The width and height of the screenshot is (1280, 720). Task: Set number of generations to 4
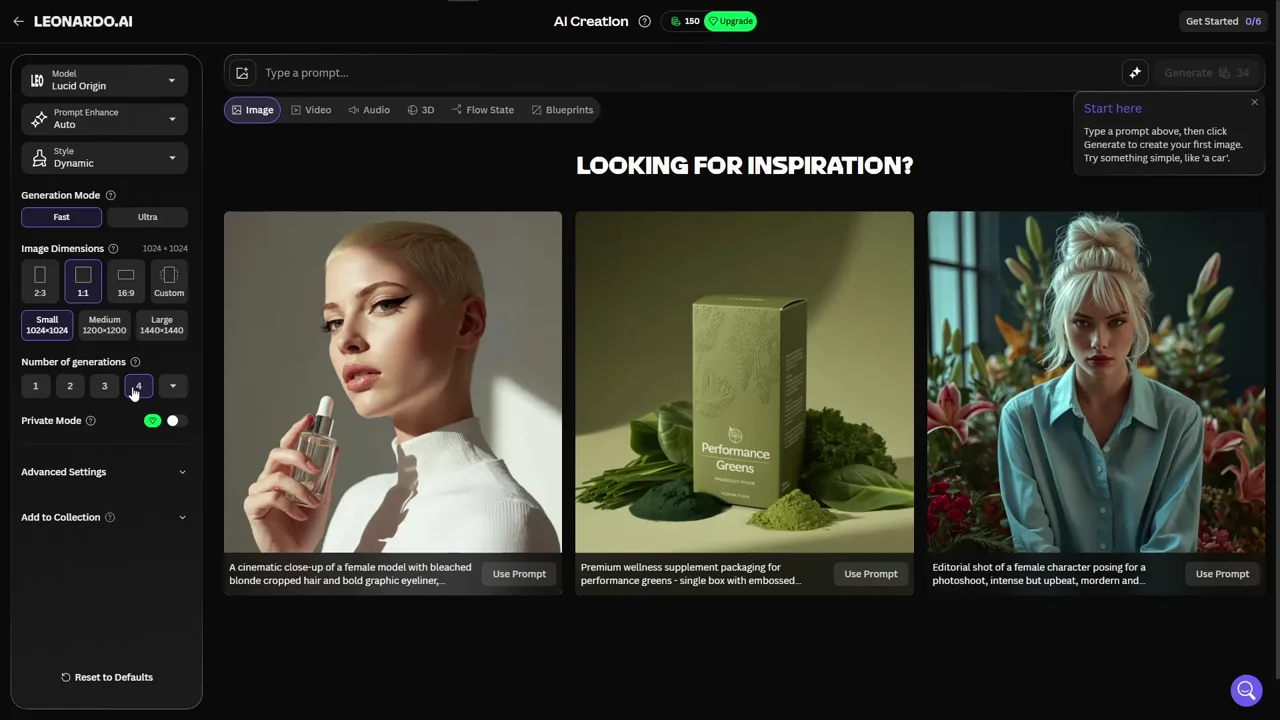pos(139,386)
